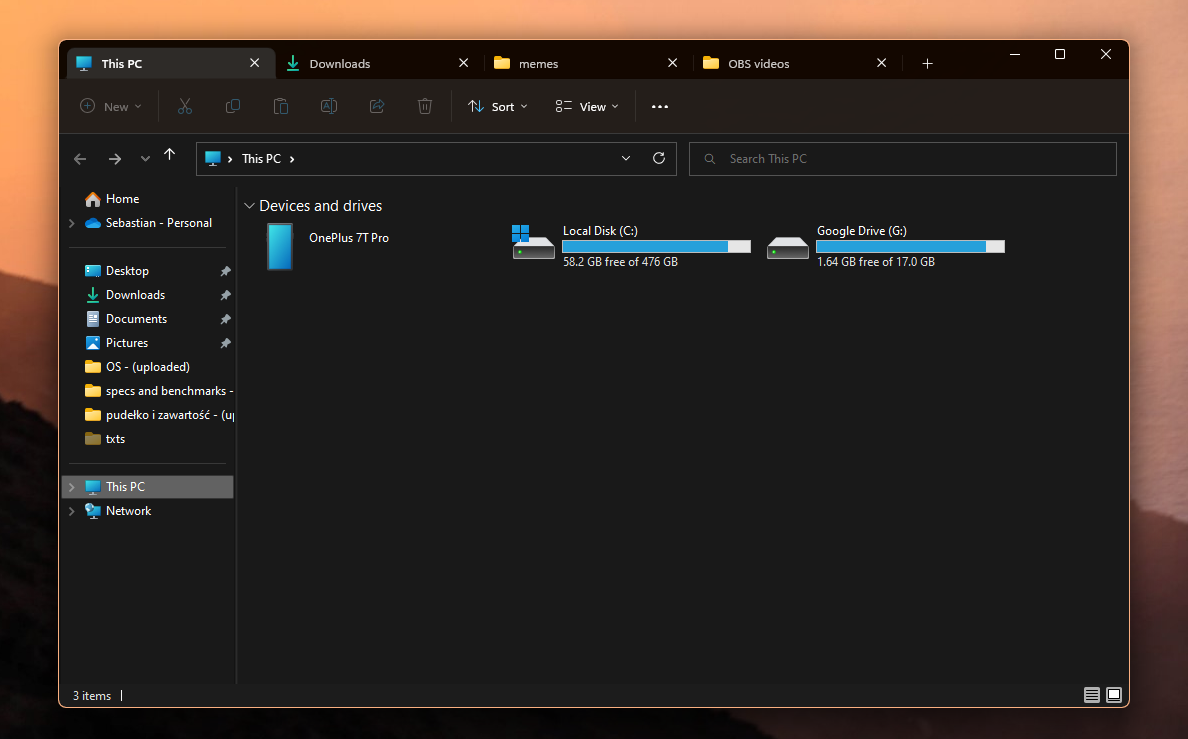Viewport: 1188px width, 739px height.
Task: Switch to large icons view in status bar
Action: click(x=1114, y=695)
